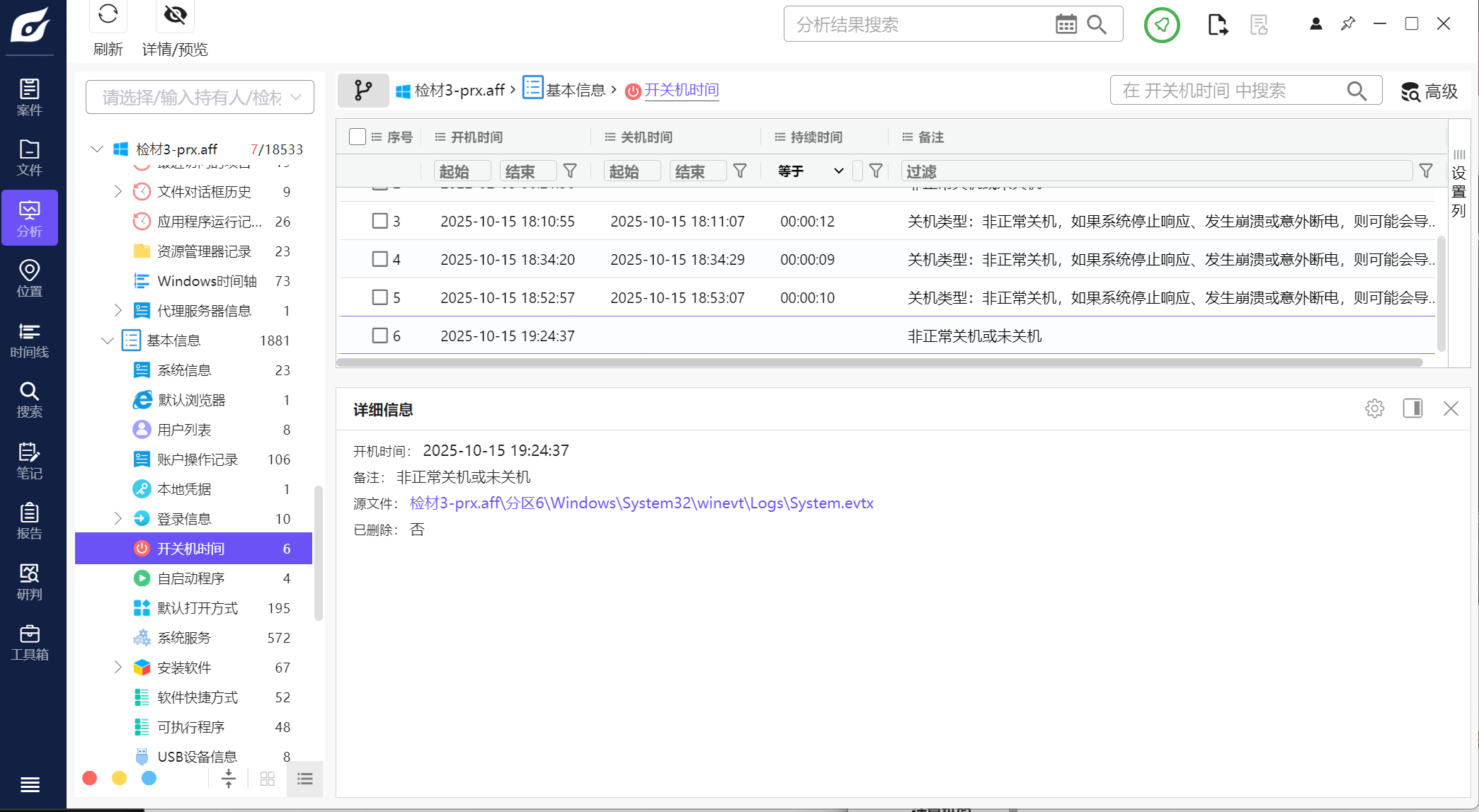This screenshot has width=1479, height=812.
Task: Click the green shield status icon
Action: tap(1161, 25)
